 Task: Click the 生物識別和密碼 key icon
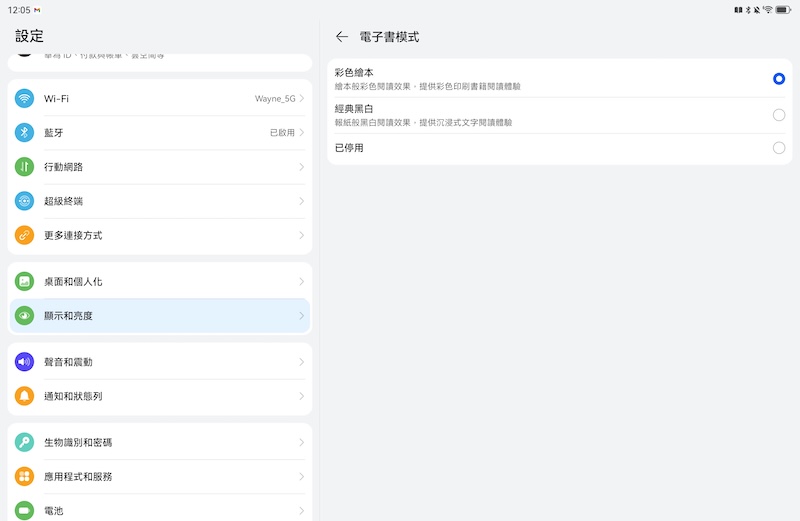pyautogui.click(x=25, y=442)
